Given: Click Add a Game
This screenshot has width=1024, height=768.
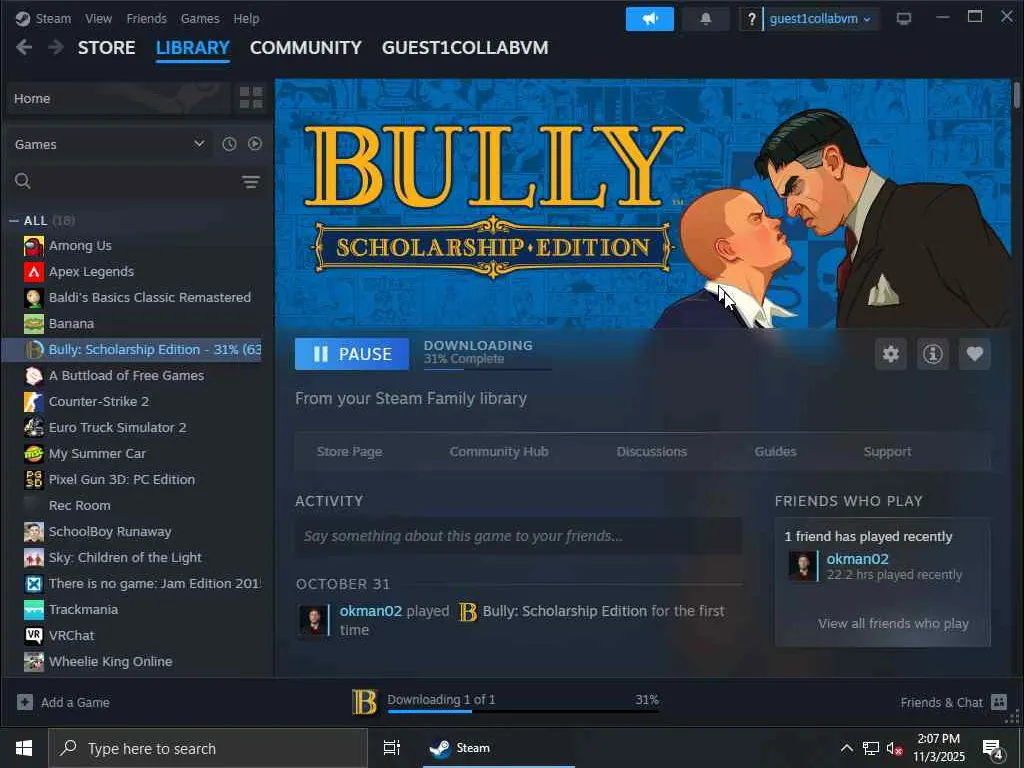Looking at the screenshot, I should click(63, 702).
